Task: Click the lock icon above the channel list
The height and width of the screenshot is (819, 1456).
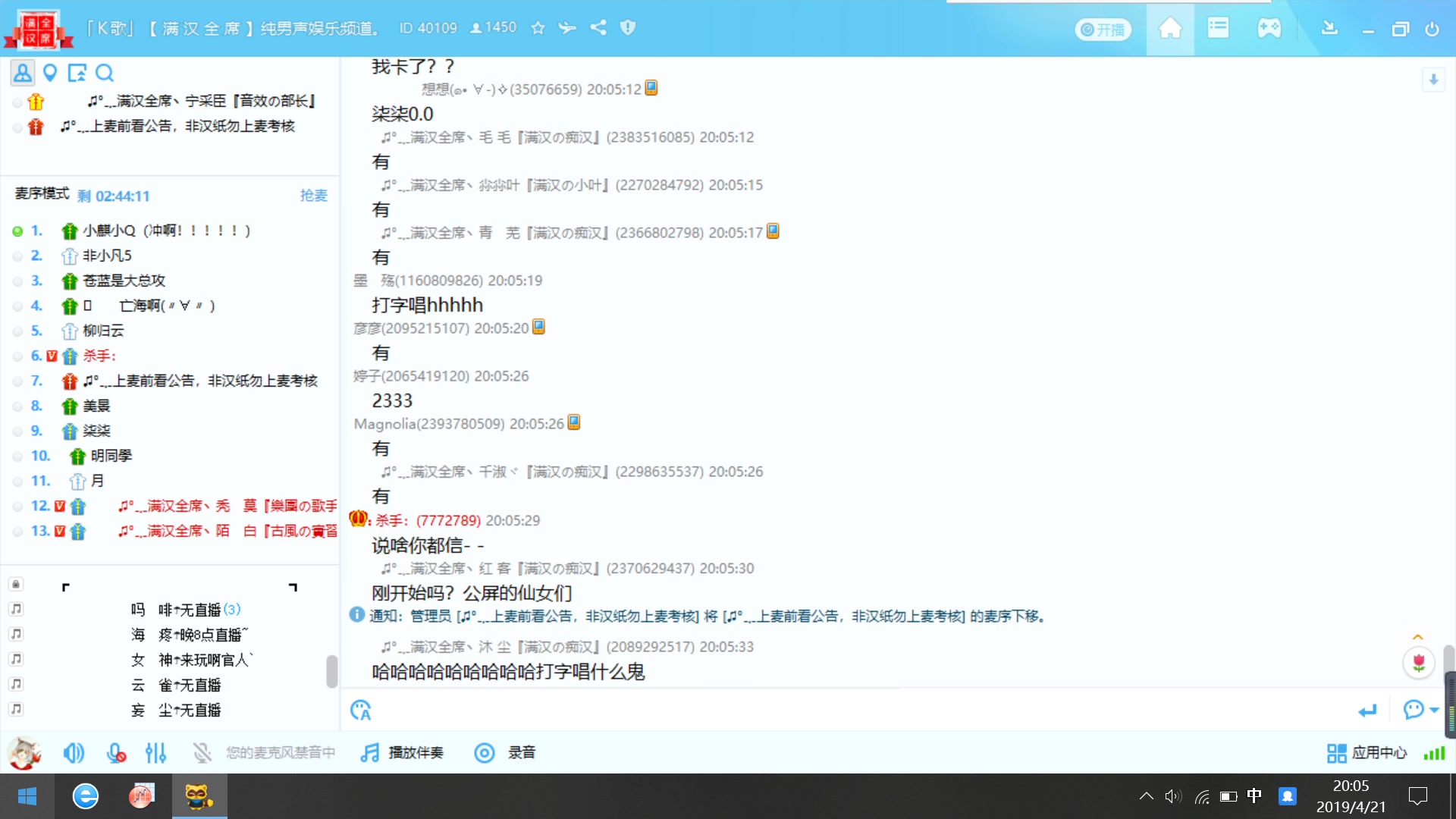Action: pyautogui.click(x=16, y=584)
